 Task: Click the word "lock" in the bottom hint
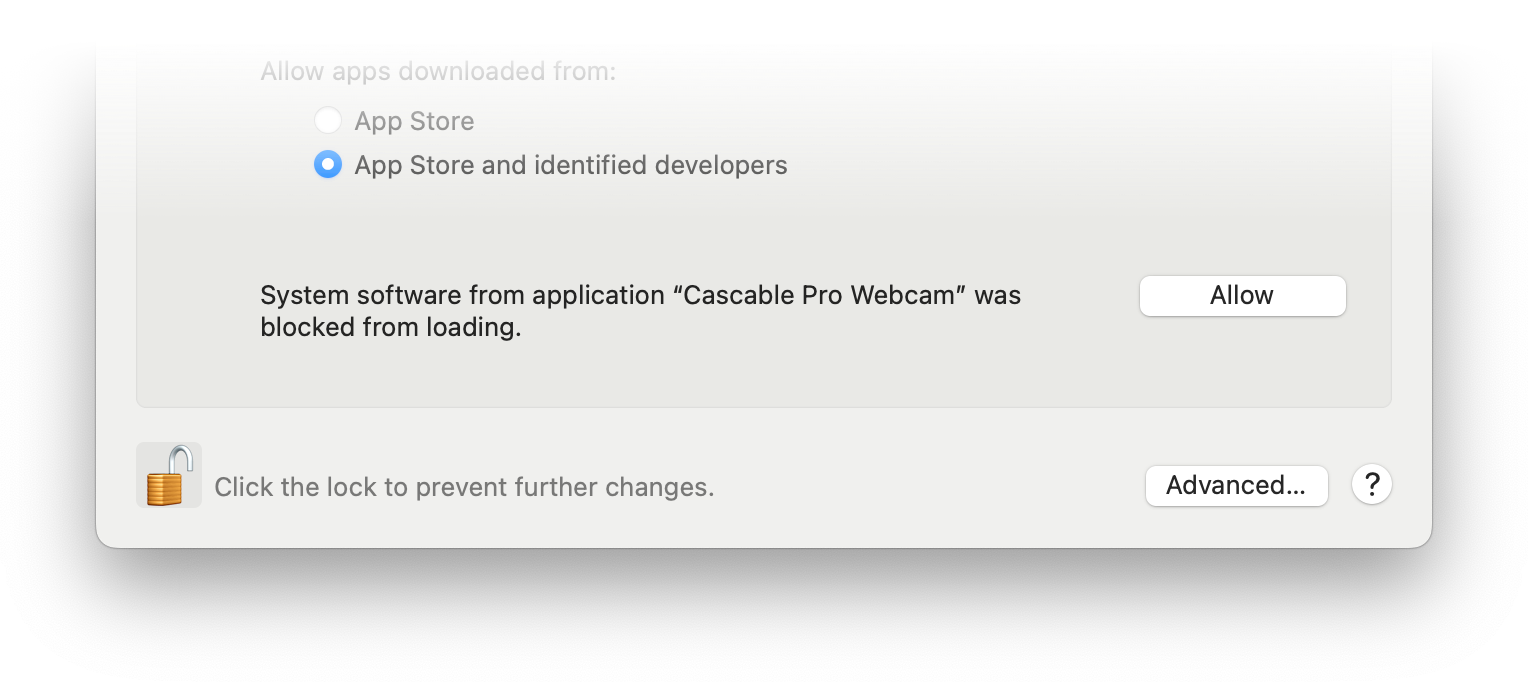pyautogui.click(x=351, y=487)
